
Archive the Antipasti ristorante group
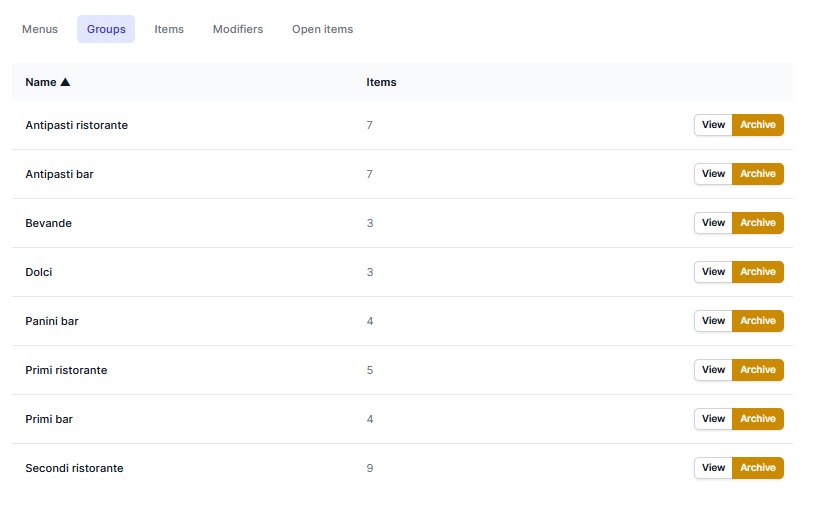(758, 125)
